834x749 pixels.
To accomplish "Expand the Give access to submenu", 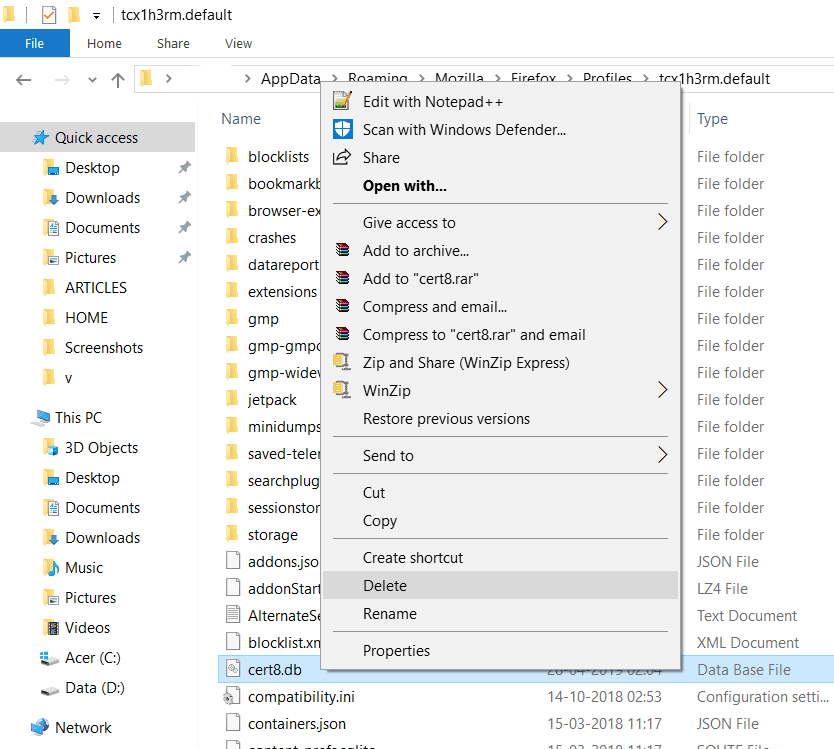I will (661, 223).
